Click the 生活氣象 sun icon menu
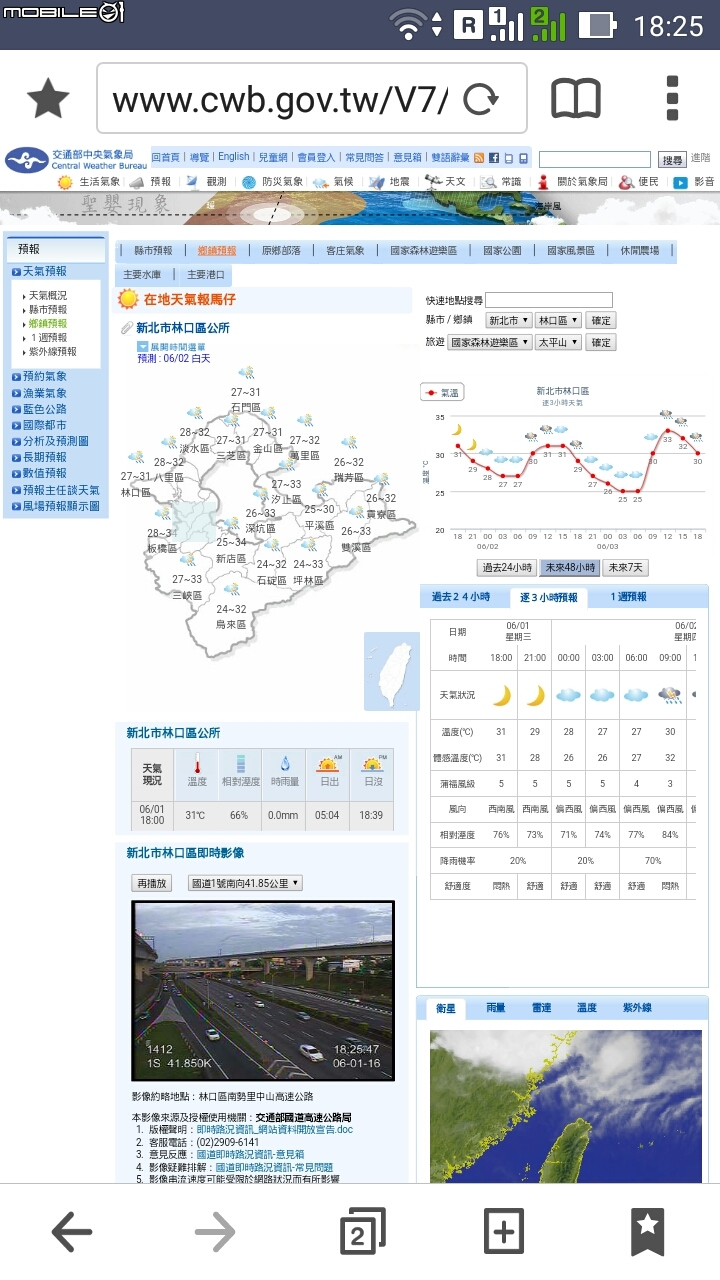 tap(65, 182)
